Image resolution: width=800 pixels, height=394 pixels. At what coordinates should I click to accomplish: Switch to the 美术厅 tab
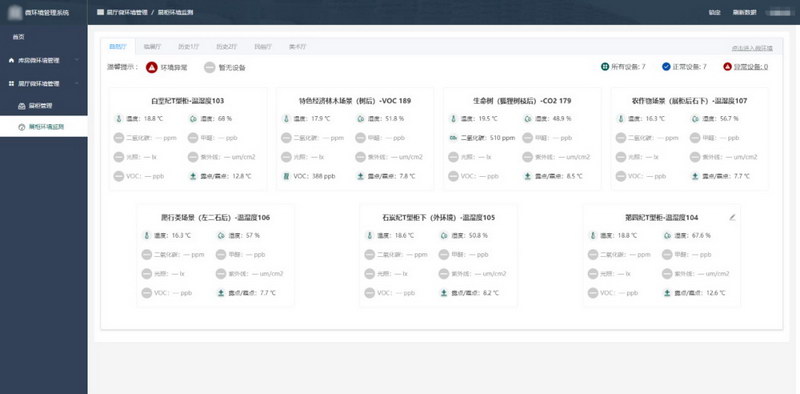(297, 47)
